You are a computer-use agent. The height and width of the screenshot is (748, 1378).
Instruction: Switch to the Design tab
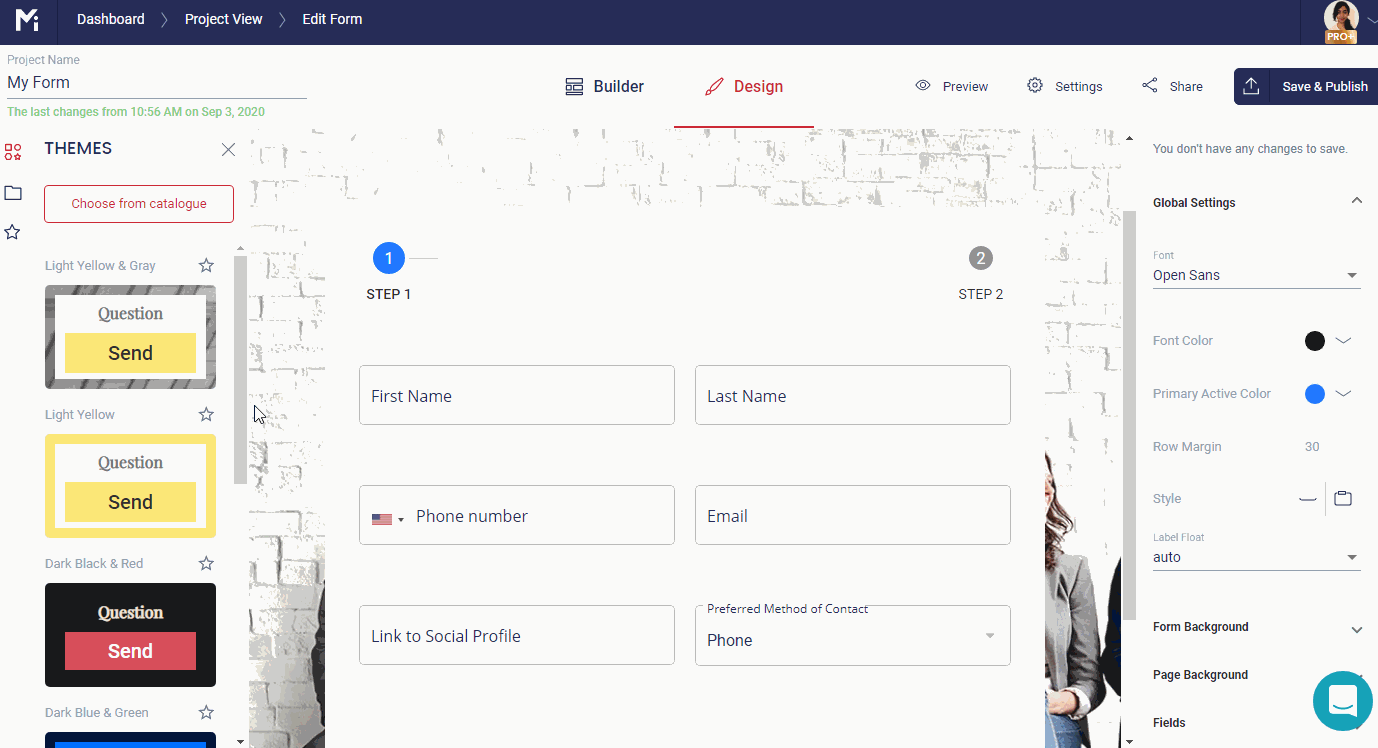point(744,86)
